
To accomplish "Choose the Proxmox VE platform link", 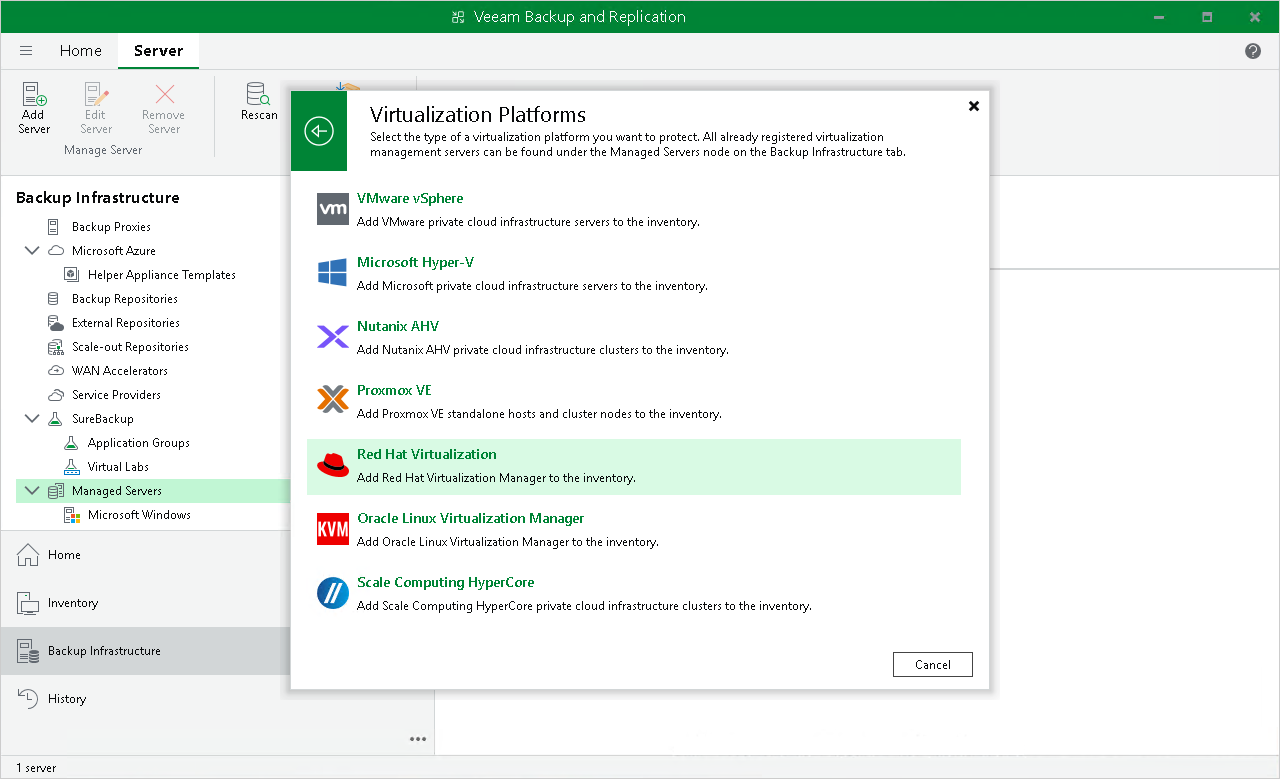I will [x=394, y=391].
